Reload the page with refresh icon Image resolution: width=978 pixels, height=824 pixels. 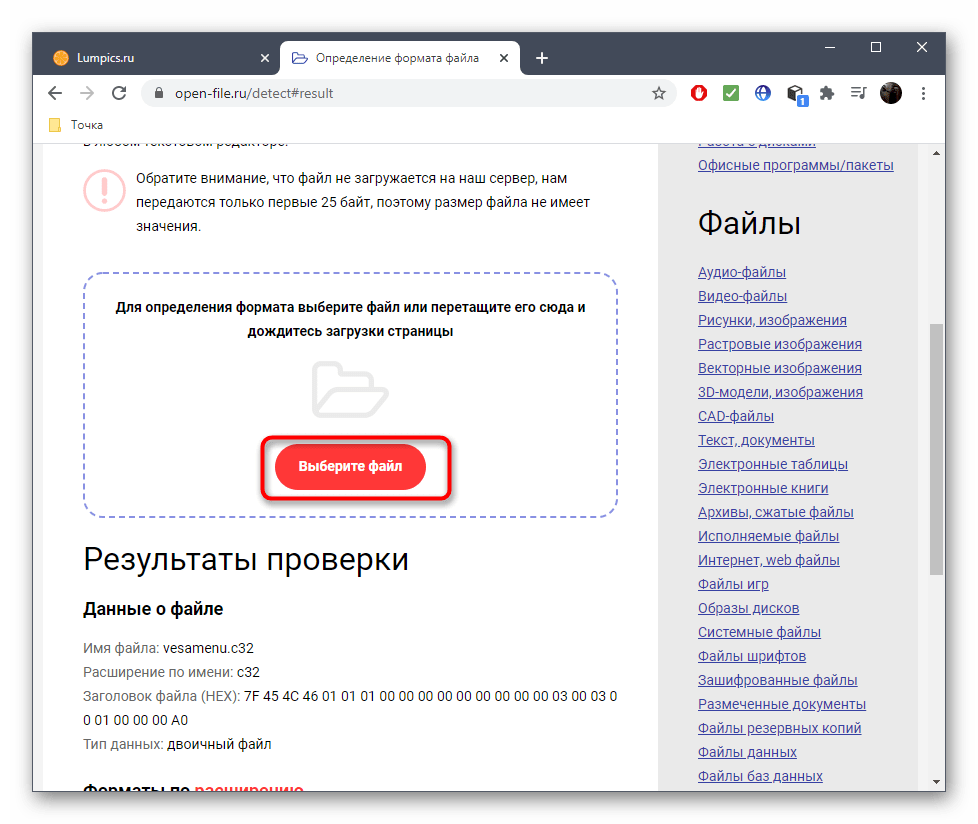point(119,93)
